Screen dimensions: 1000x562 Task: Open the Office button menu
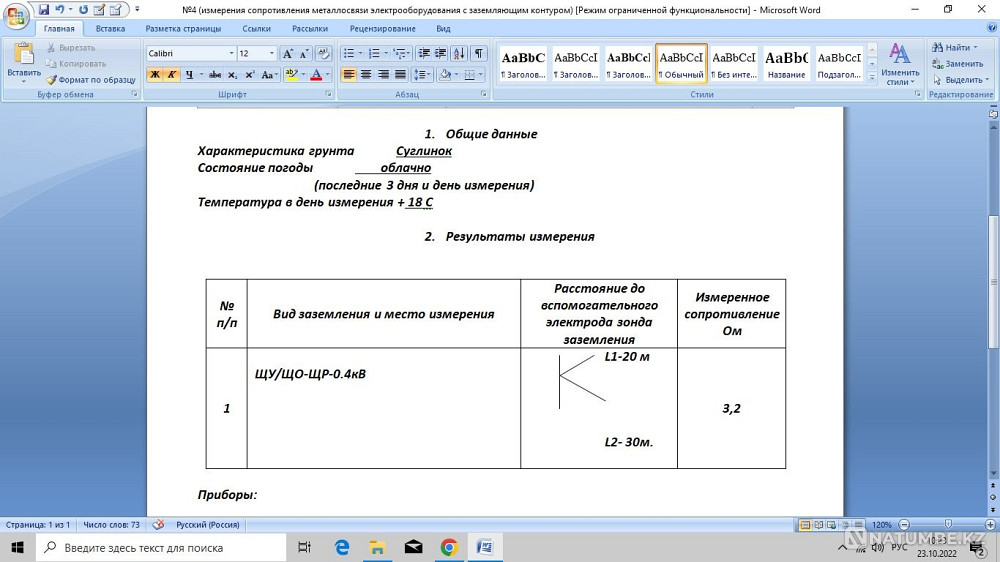(16, 16)
